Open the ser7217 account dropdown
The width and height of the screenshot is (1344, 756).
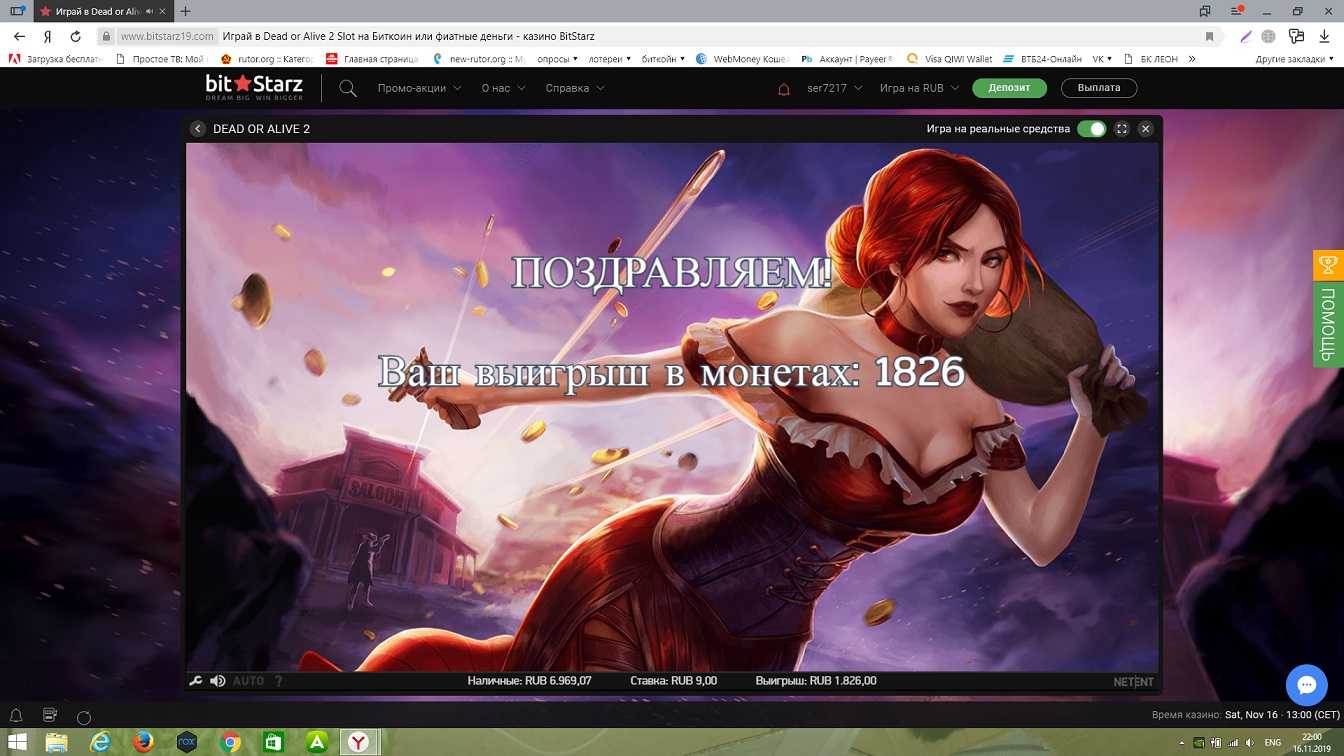point(834,88)
